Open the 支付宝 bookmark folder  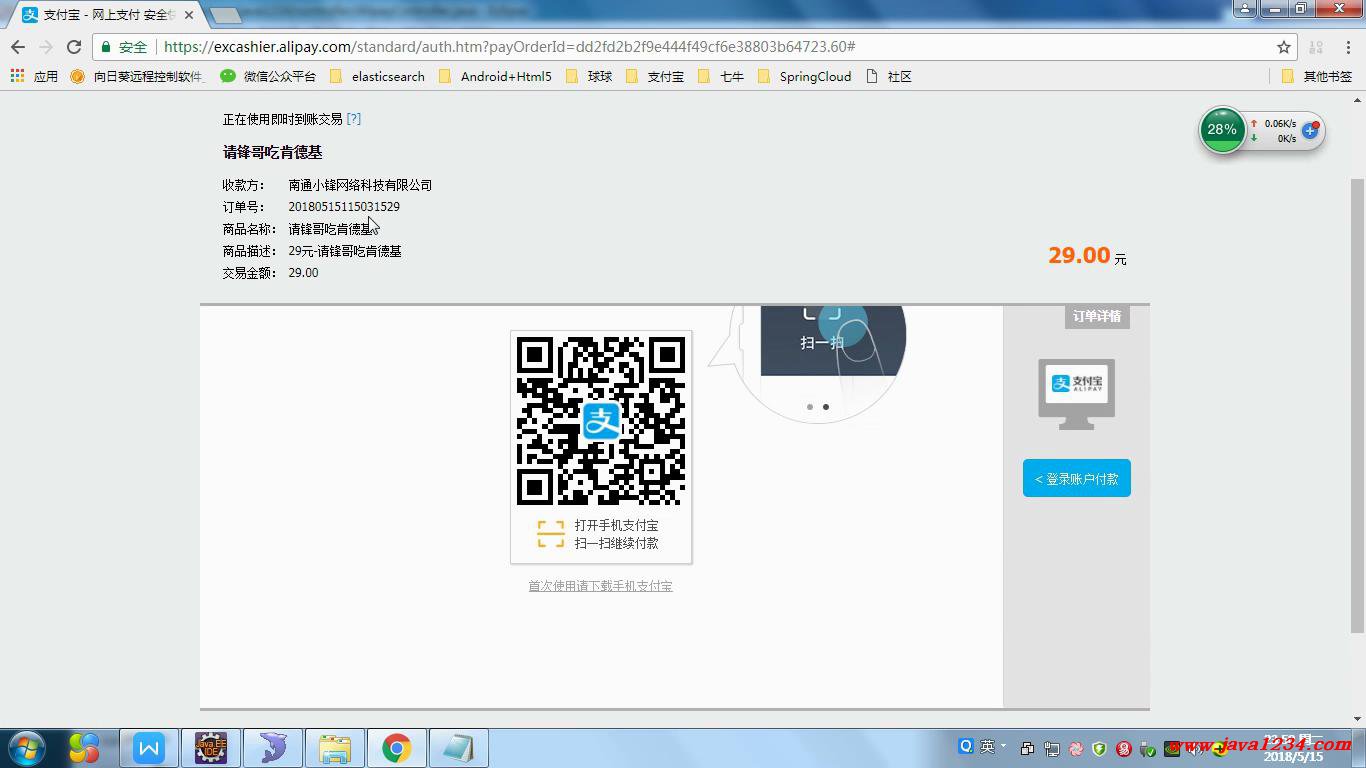(655, 76)
